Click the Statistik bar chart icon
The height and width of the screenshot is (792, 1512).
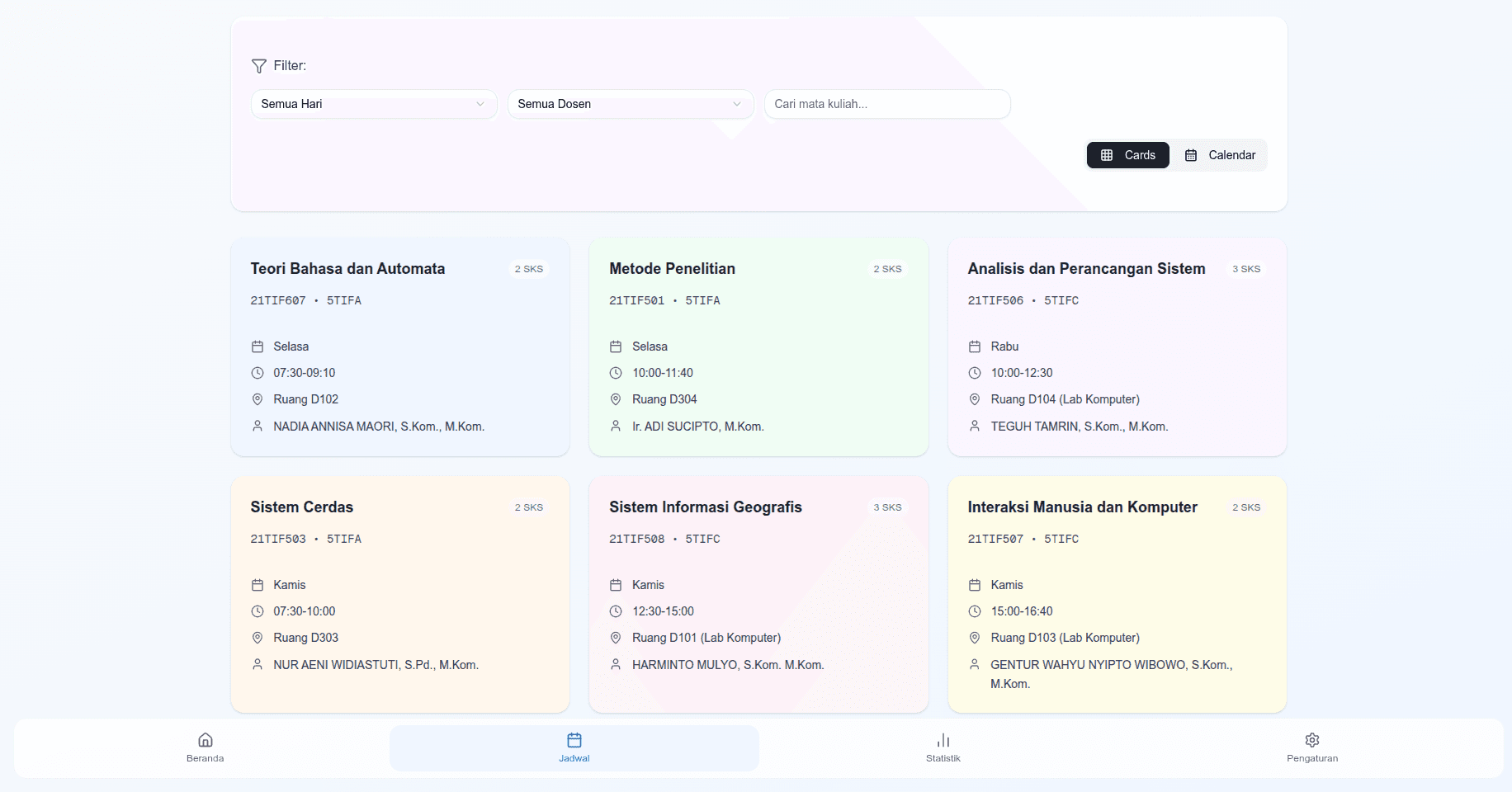coord(943,740)
